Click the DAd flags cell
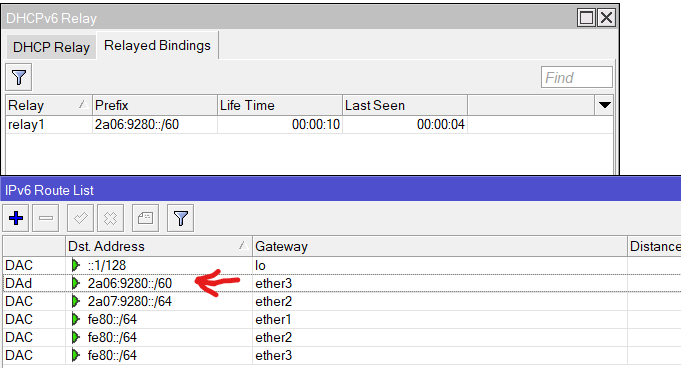 tap(34, 283)
